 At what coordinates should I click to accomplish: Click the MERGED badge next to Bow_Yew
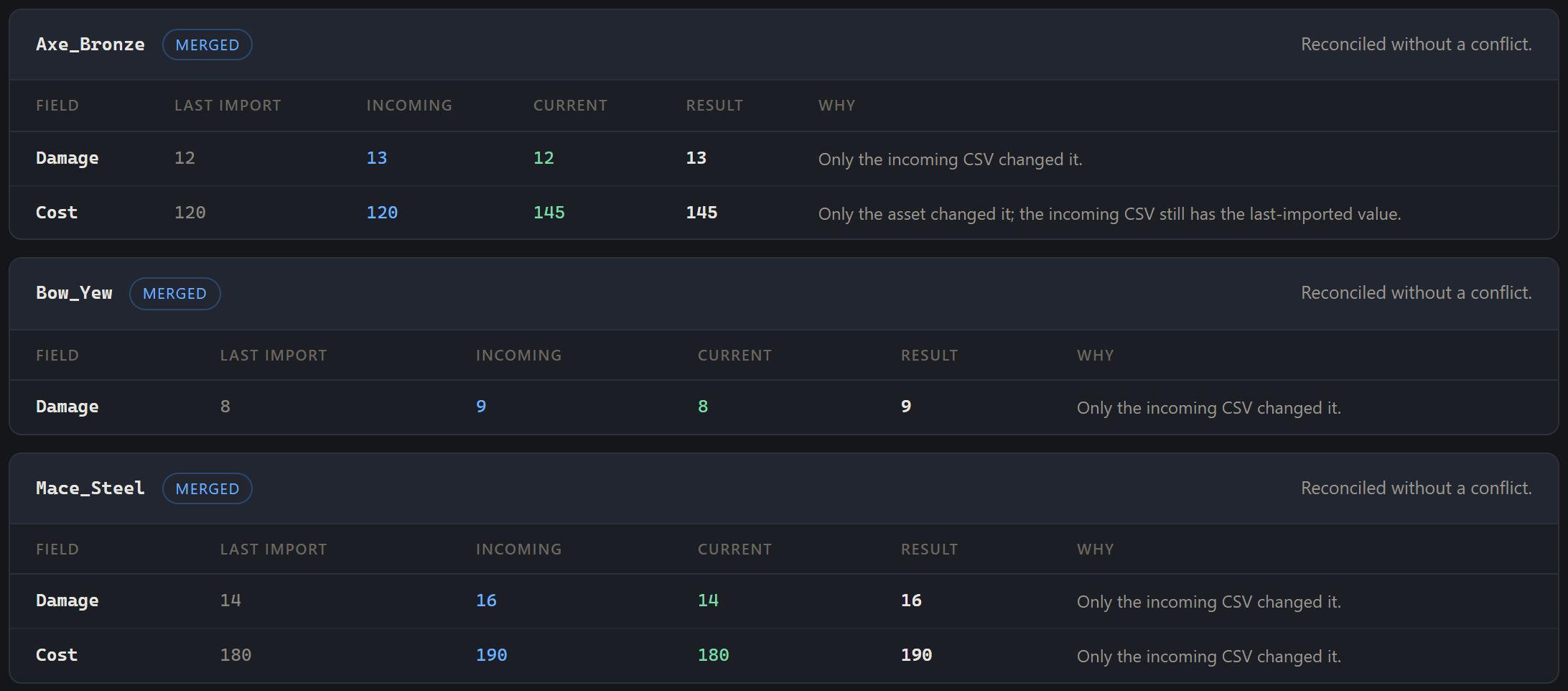click(174, 293)
